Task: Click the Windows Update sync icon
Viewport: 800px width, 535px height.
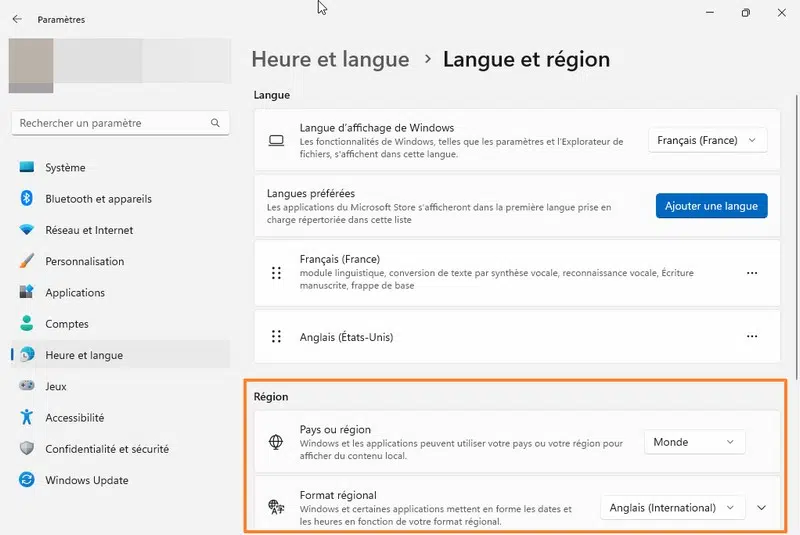Action: [x=27, y=479]
